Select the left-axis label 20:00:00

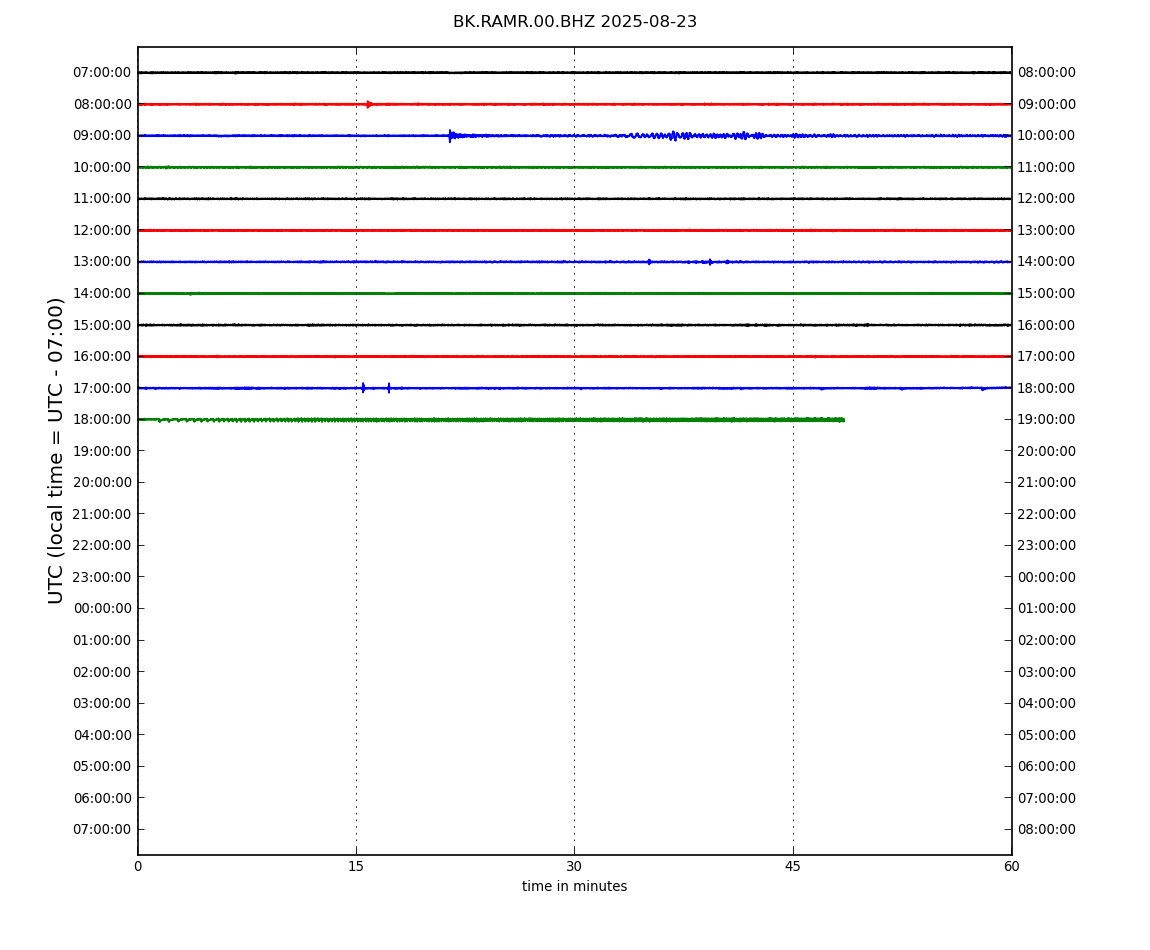point(103,483)
